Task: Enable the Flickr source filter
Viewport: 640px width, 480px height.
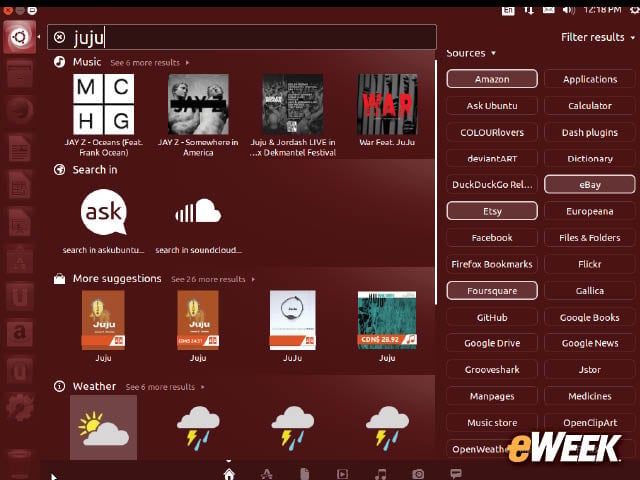Action: tap(590, 264)
